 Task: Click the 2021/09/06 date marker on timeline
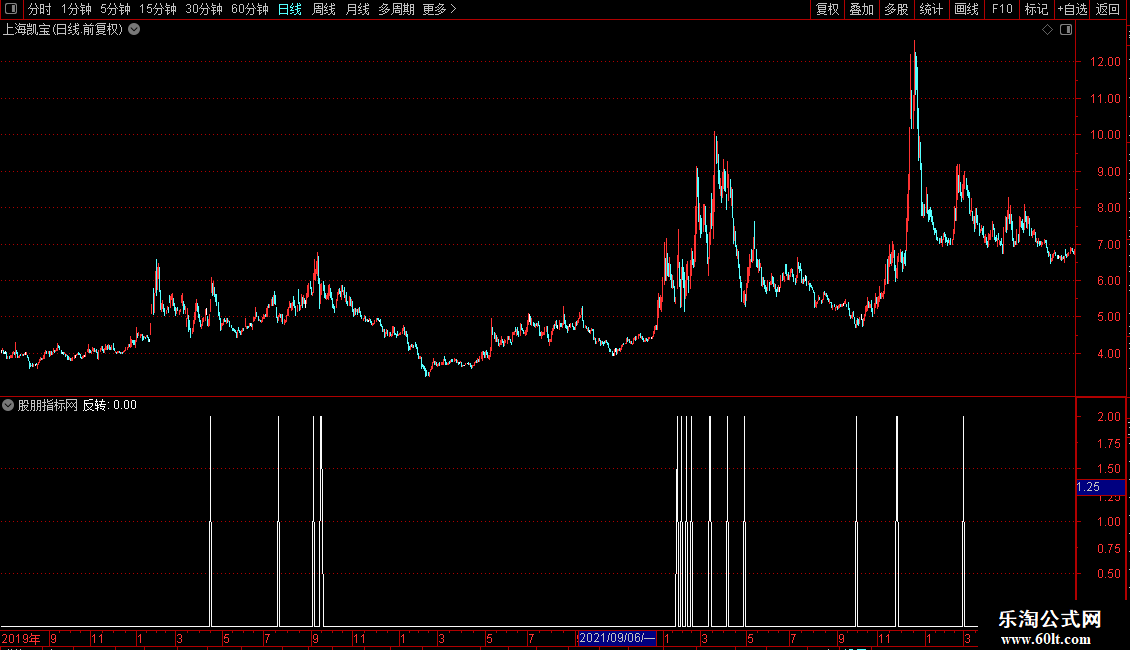pyautogui.click(x=617, y=638)
